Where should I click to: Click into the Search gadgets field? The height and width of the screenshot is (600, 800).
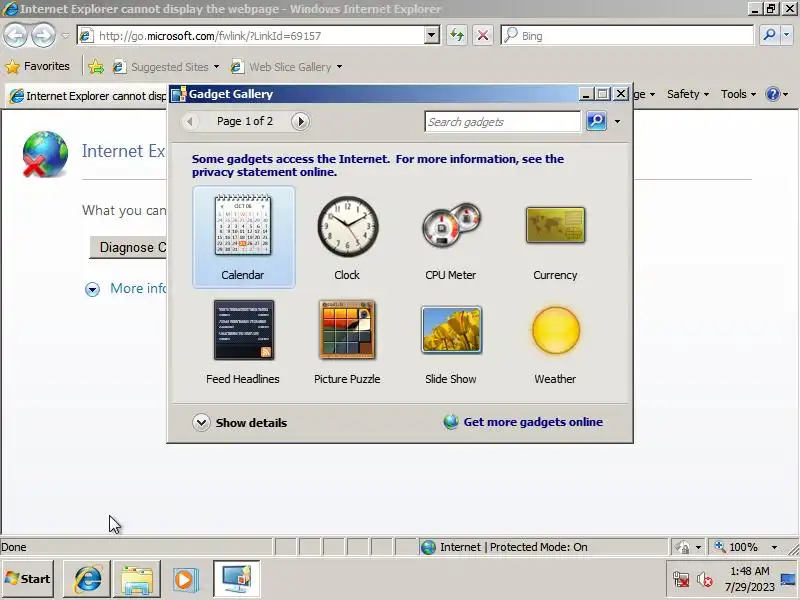coord(503,121)
